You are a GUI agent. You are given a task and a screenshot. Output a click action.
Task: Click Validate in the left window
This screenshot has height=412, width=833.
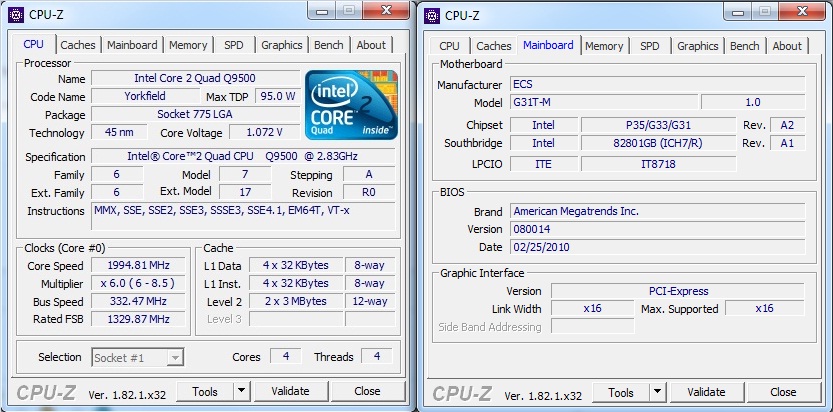pyautogui.click(x=290, y=392)
